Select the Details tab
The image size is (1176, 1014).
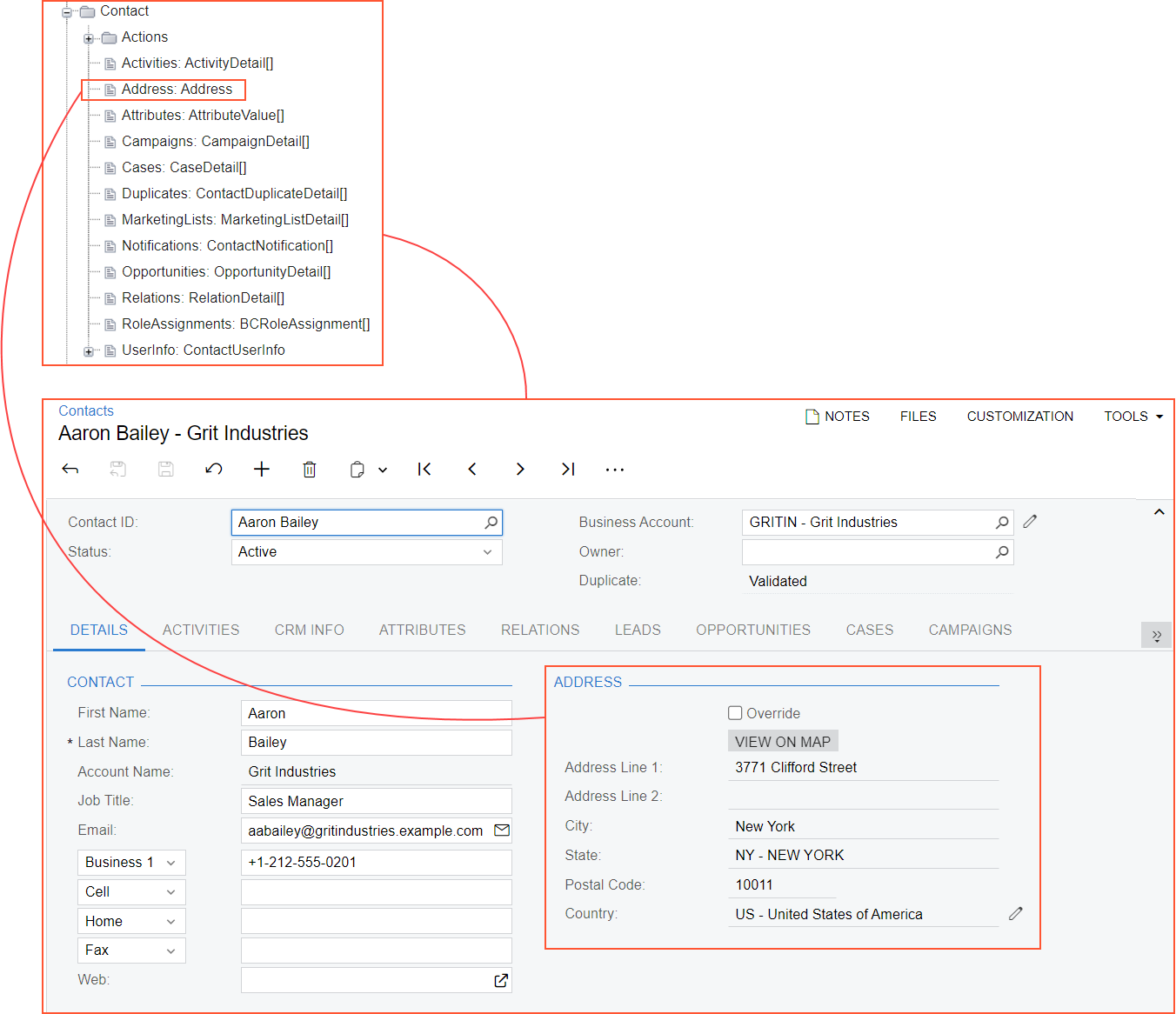point(99,630)
